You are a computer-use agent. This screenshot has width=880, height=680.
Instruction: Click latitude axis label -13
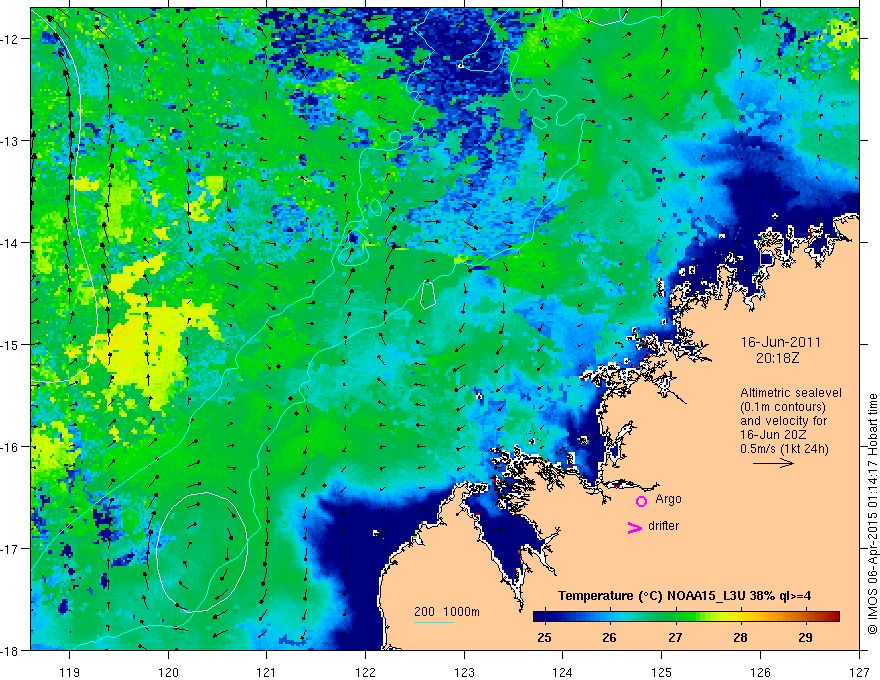[x=10, y=141]
